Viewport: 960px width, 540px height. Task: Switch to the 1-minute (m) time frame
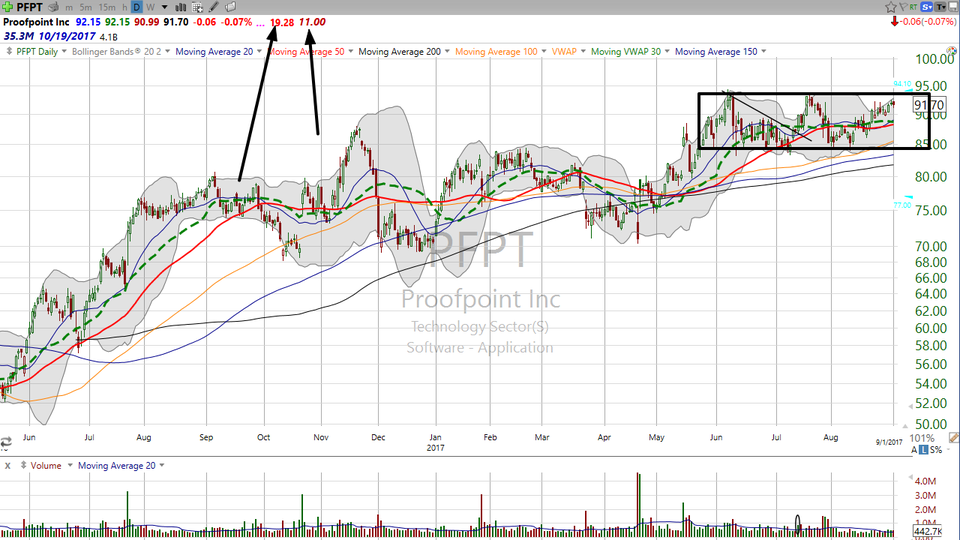[69, 7]
